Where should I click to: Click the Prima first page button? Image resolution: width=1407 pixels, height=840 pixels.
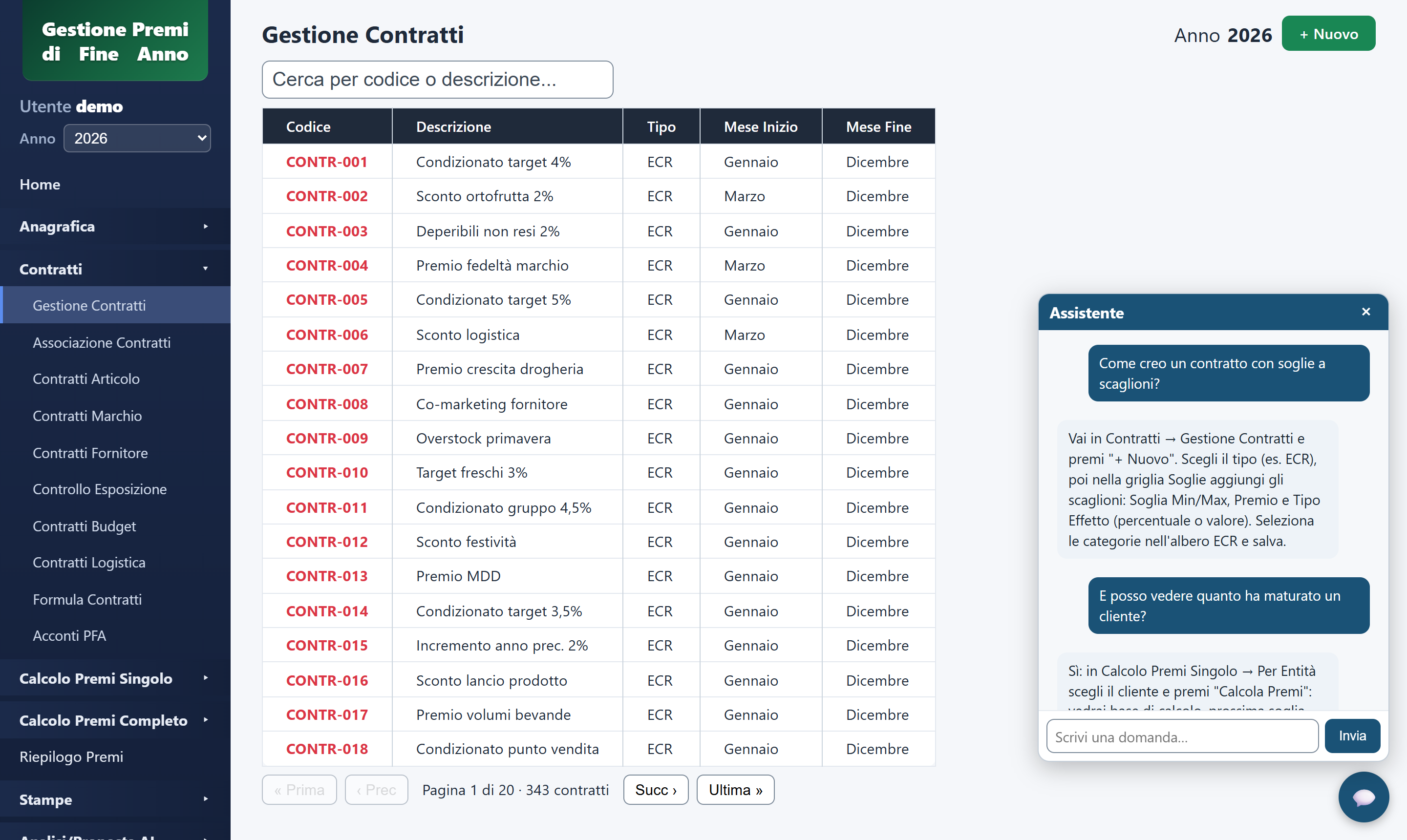tap(299, 790)
